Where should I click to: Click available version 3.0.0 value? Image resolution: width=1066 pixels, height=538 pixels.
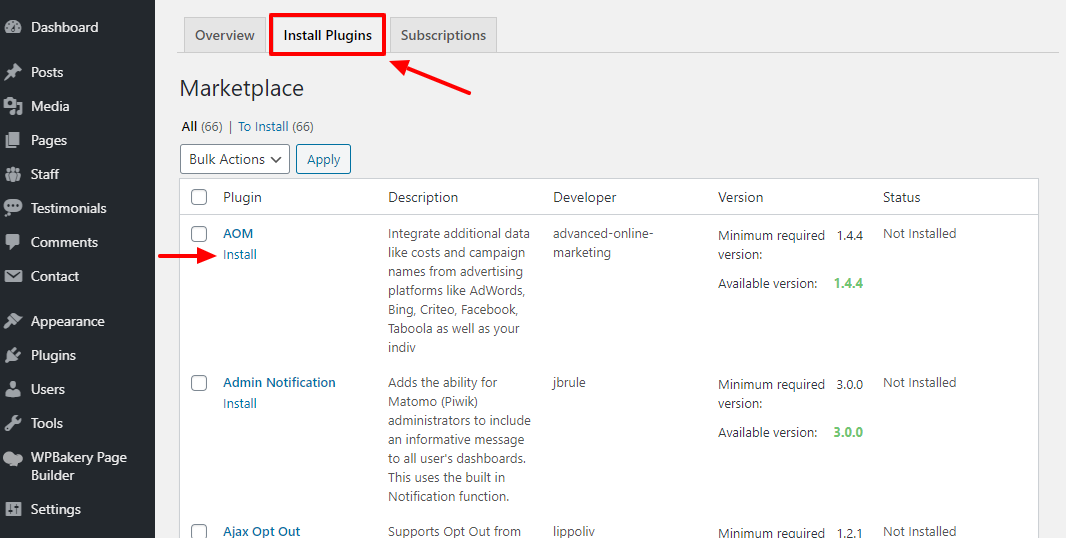848,432
